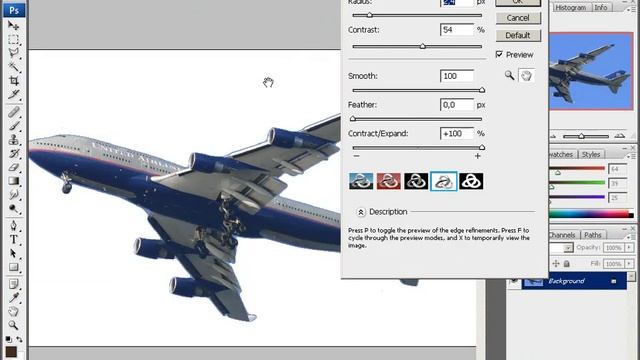The image size is (640, 360).
Task: Select the Rectangular Marquee tool
Action: (x=13, y=40)
